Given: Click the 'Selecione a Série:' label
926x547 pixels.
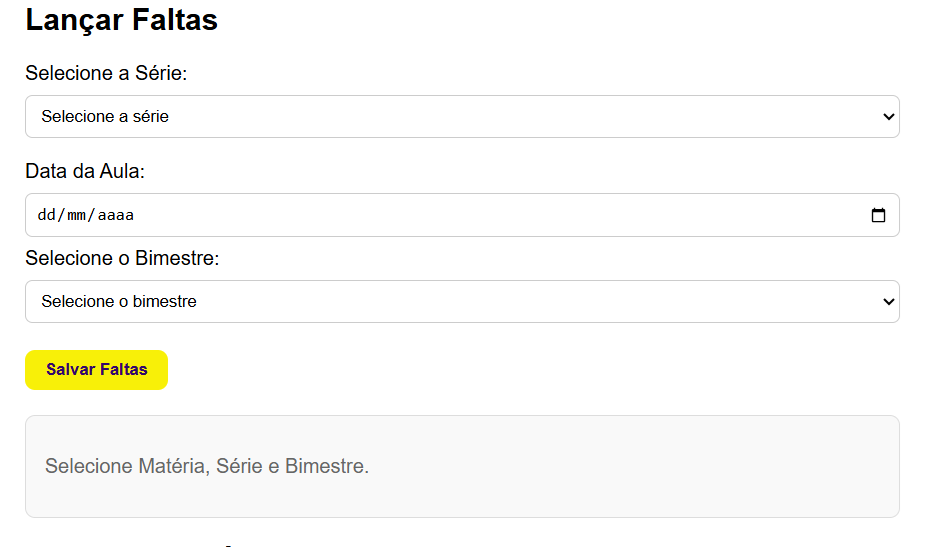Looking at the screenshot, I should click(x=106, y=73).
